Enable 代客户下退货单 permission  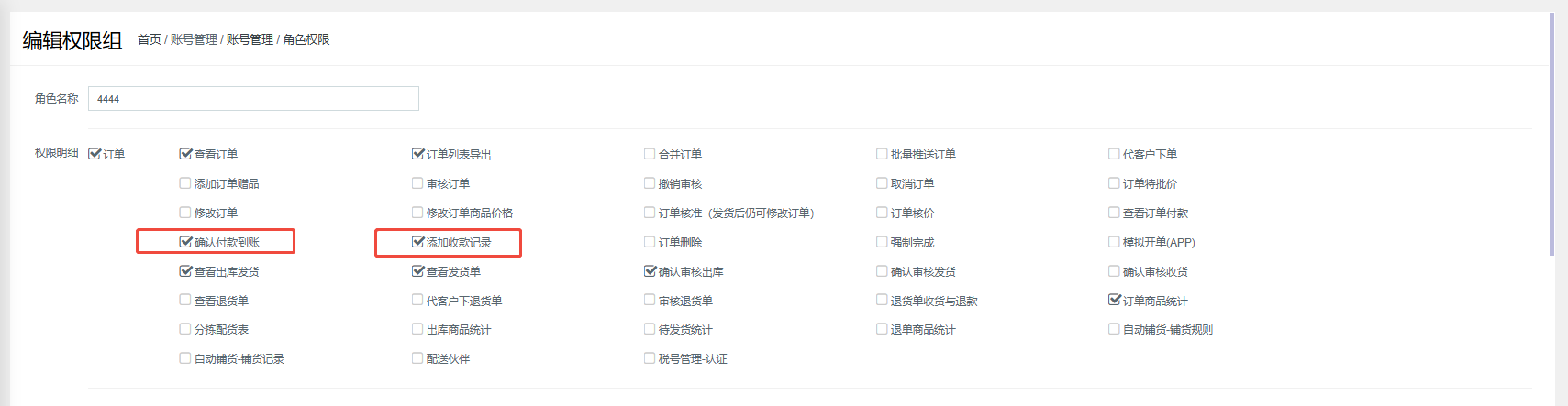(417, 300)
